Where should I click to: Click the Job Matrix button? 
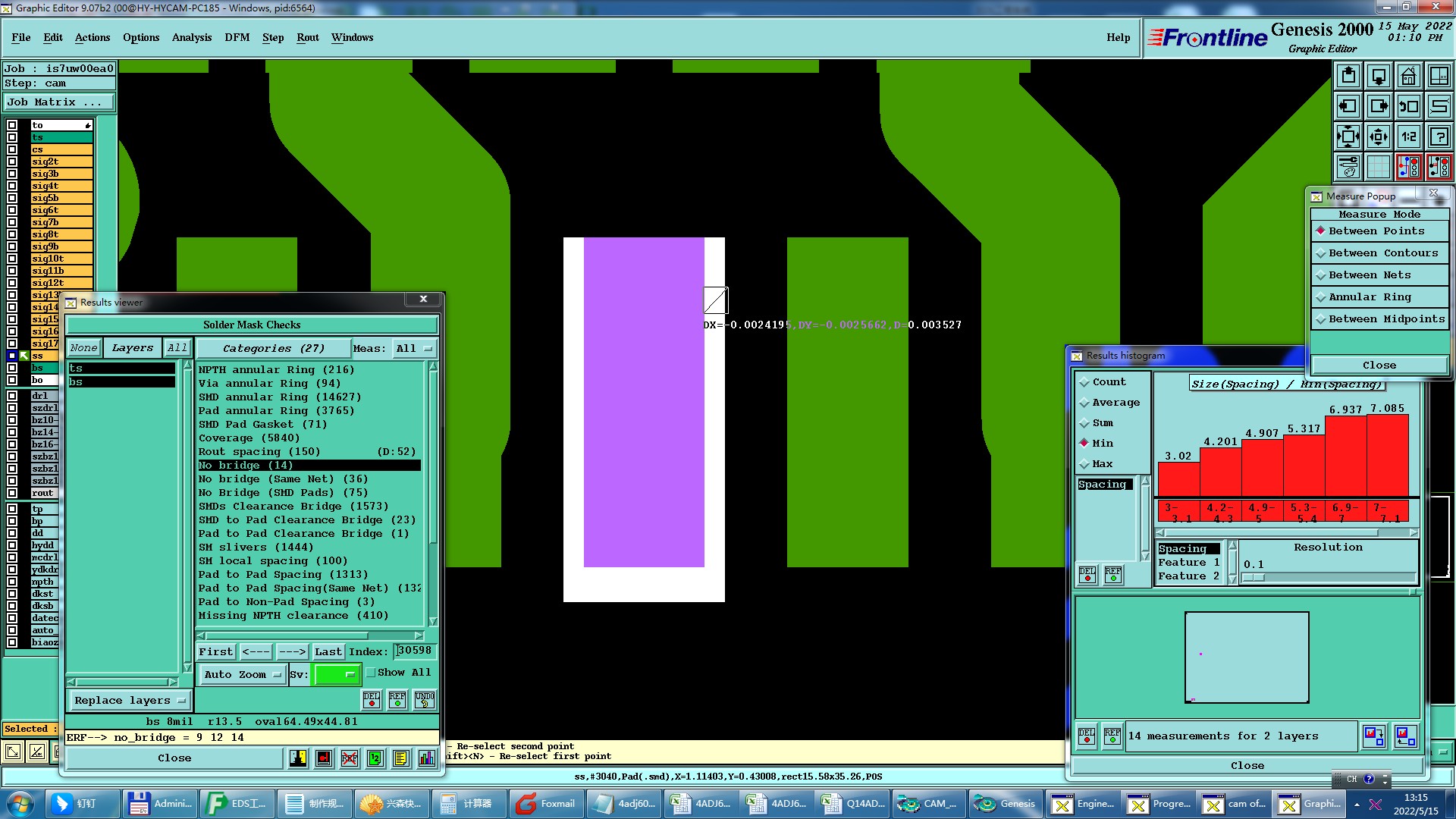coord(59,102)
